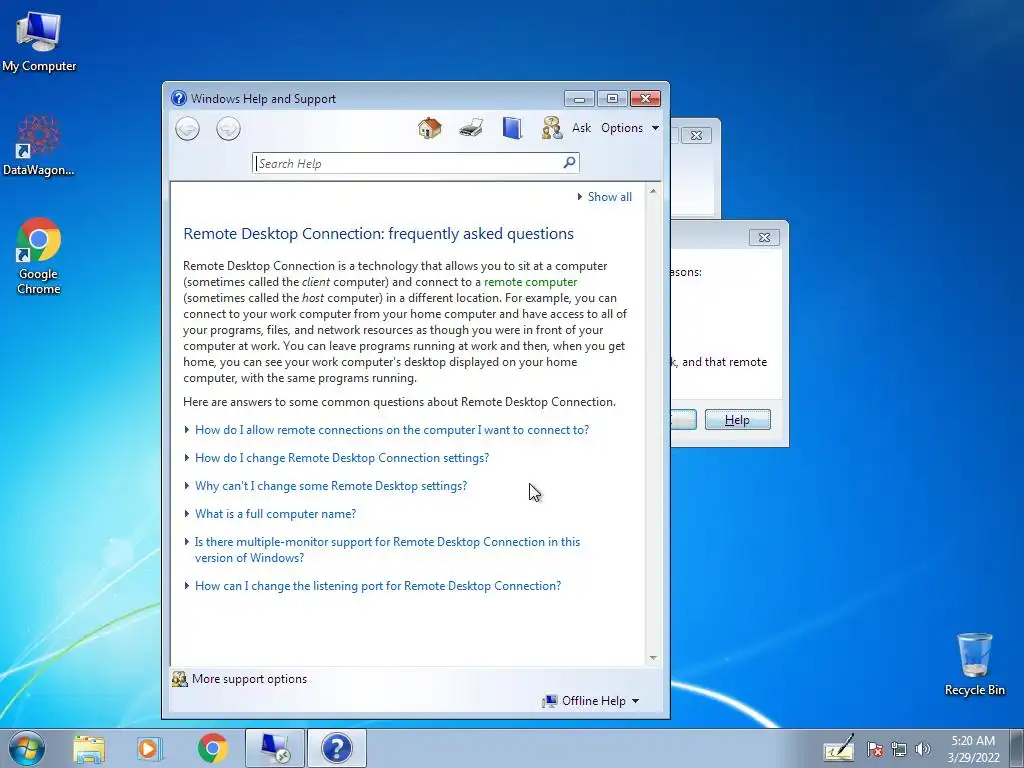Open Windows Explorer from the taskbar
1024x768 pixels.
(x=89, y=749)
